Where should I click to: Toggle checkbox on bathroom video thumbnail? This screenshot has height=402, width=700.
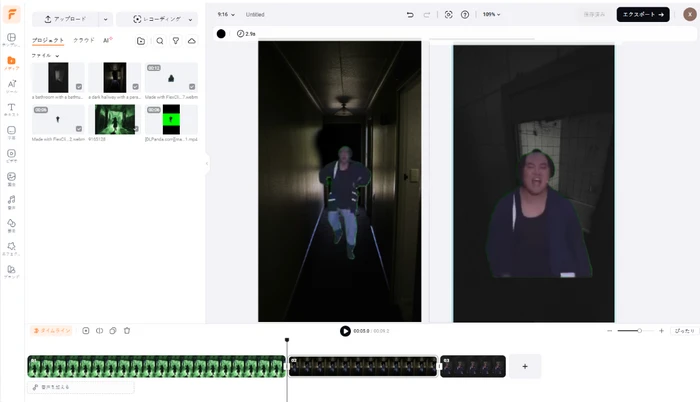pyautogui.click(x=79, y=87)
